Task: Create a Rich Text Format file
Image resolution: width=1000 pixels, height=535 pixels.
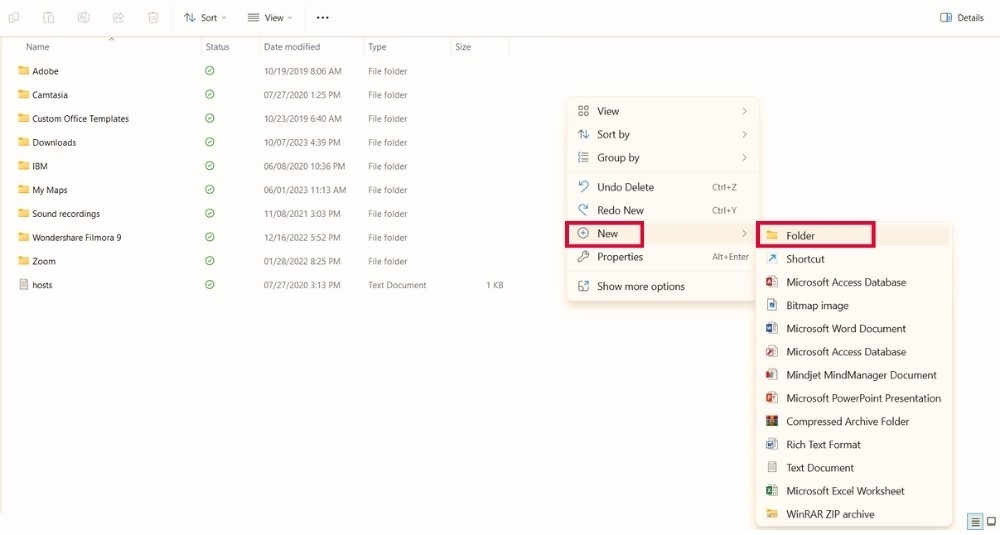Action: 853,444
